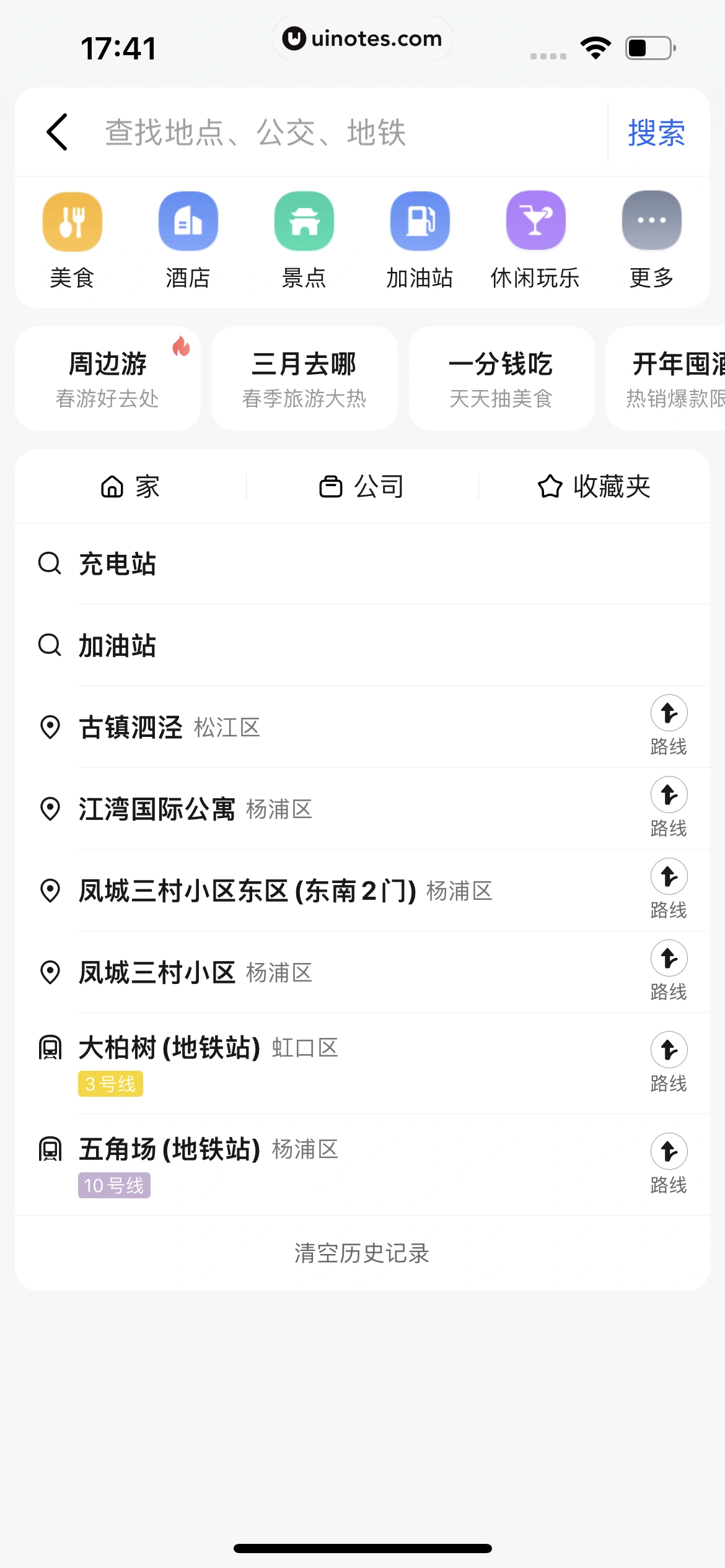This screenshot has width=725, height=1568.
Task: Show 更多 categories icon
Action: 651,222
